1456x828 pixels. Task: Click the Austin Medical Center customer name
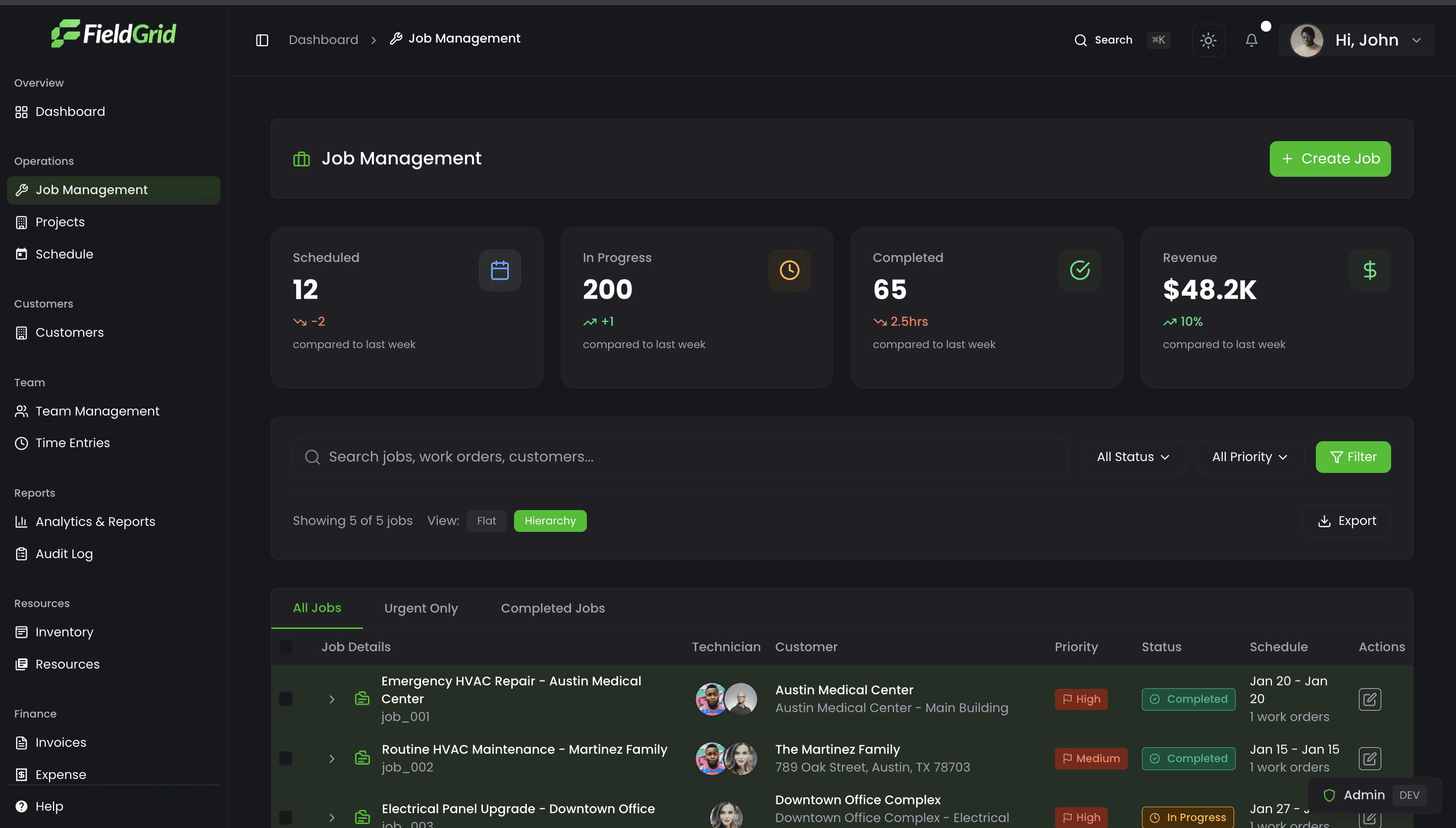pos(844,690)
